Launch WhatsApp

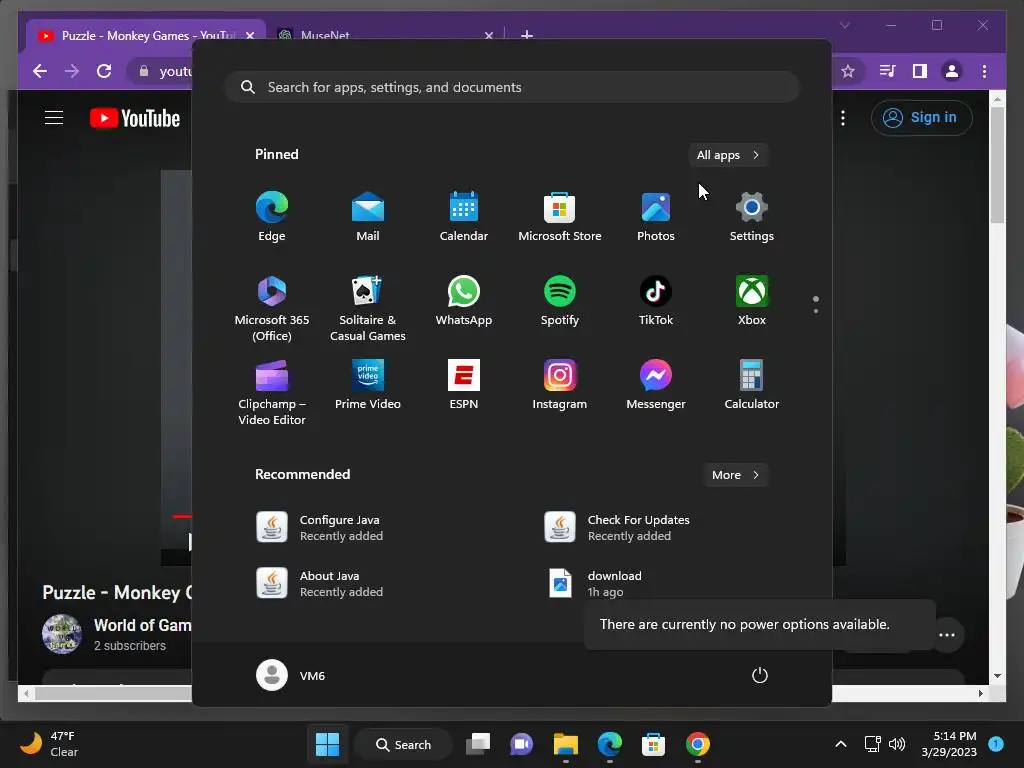pyautogui.click(x=464, y=301)
